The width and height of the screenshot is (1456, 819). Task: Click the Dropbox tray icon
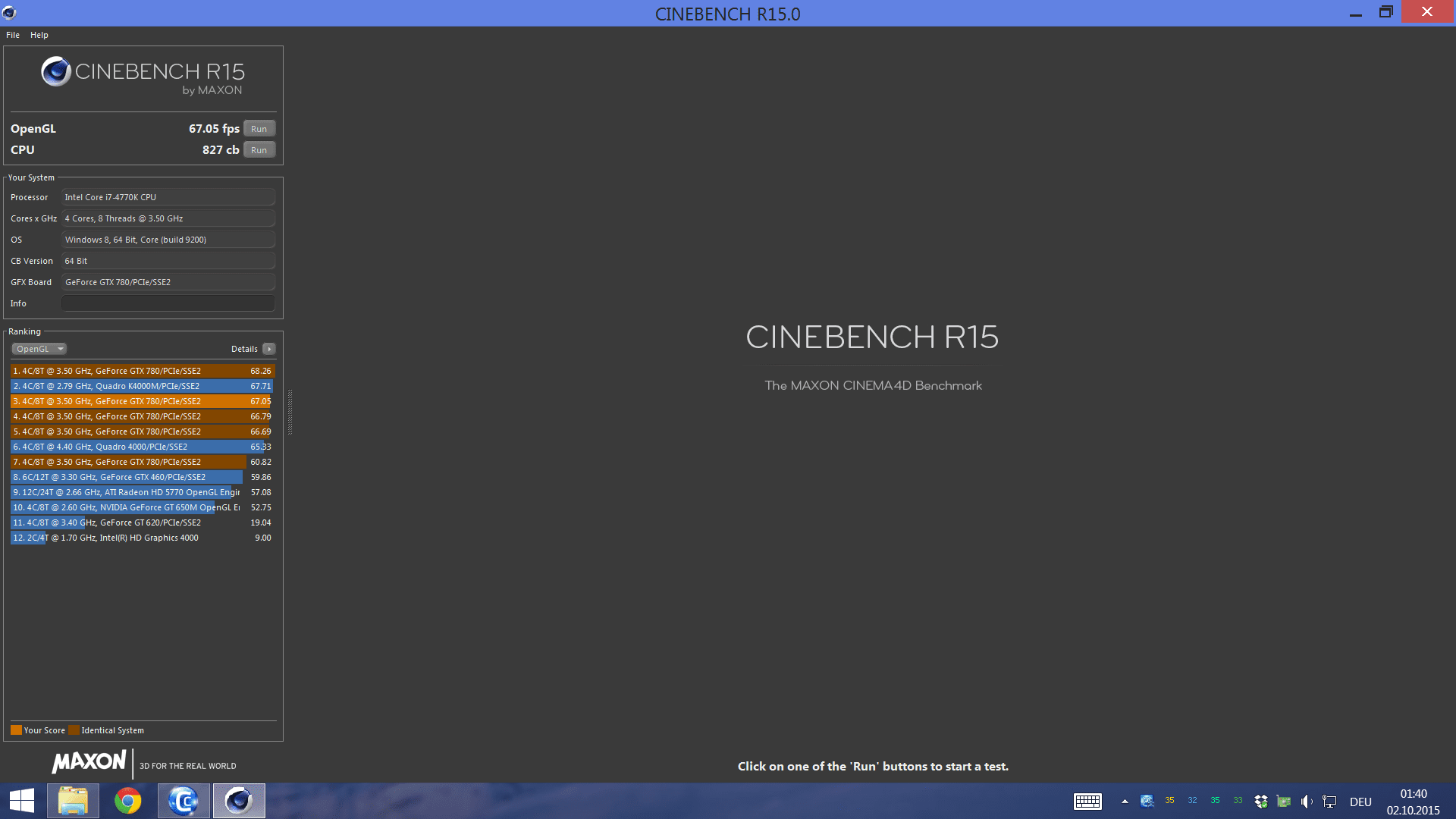coord(1261,802)
